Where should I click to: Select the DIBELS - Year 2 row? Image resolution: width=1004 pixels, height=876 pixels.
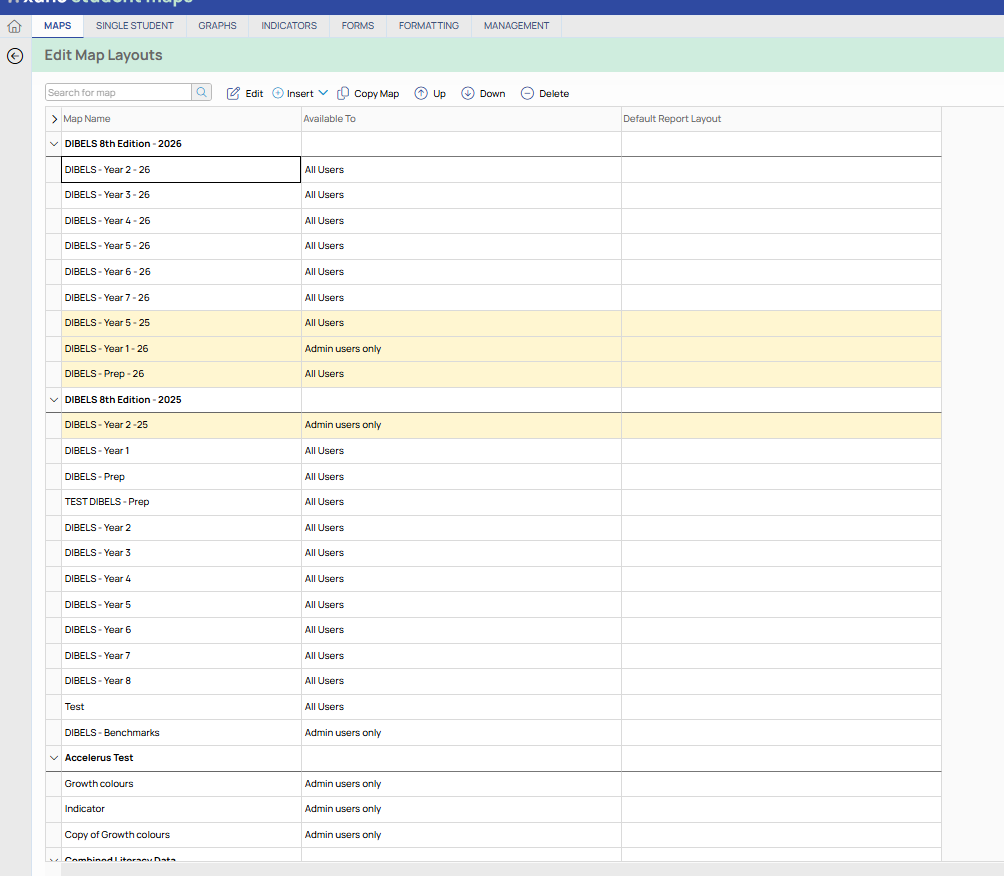coord(493,528)
